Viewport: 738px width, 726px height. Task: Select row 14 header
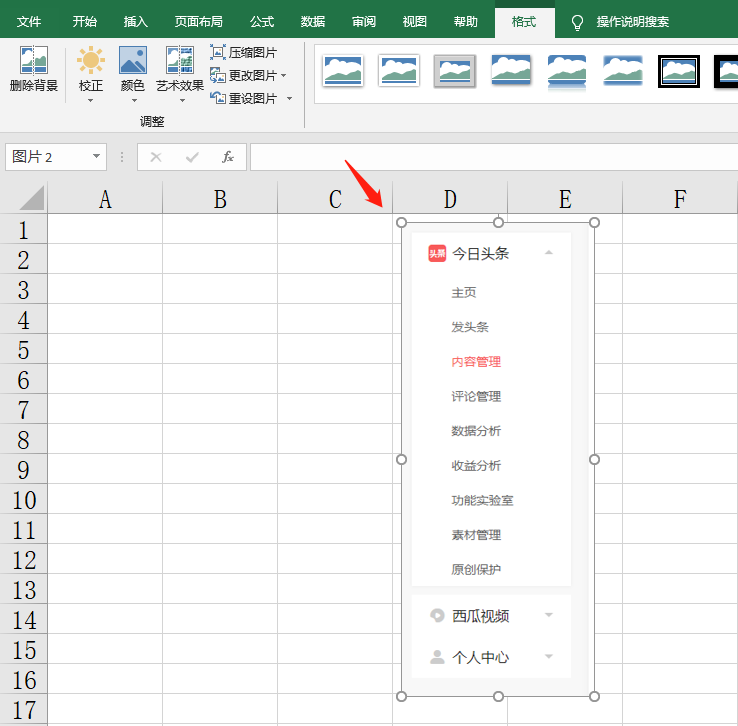(24, 620)
